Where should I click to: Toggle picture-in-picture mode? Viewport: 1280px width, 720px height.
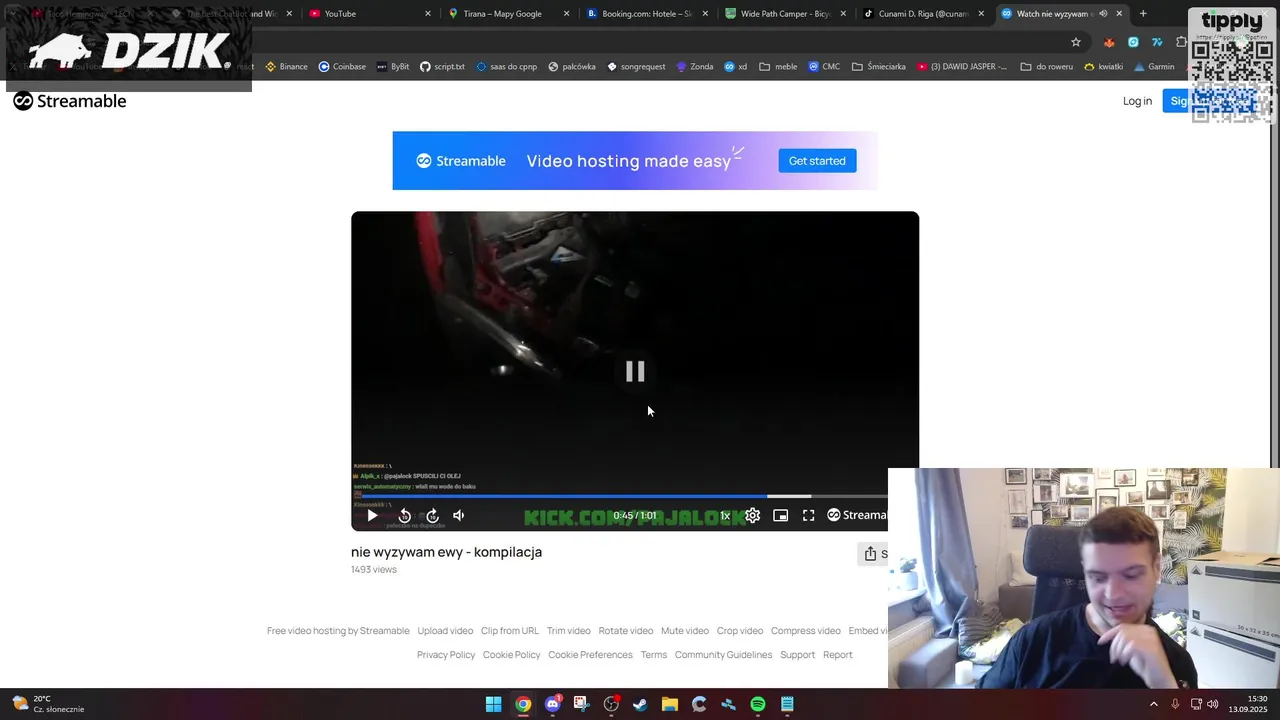781,516
